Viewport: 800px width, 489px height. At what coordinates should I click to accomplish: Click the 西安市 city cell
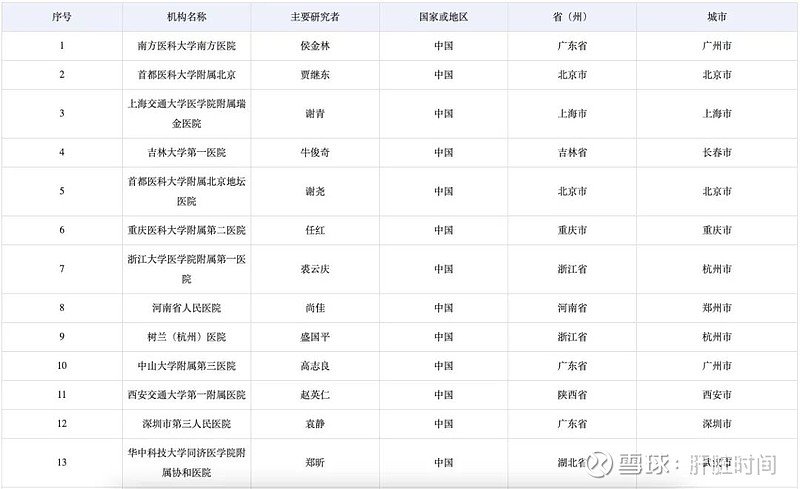pos(717,395)
